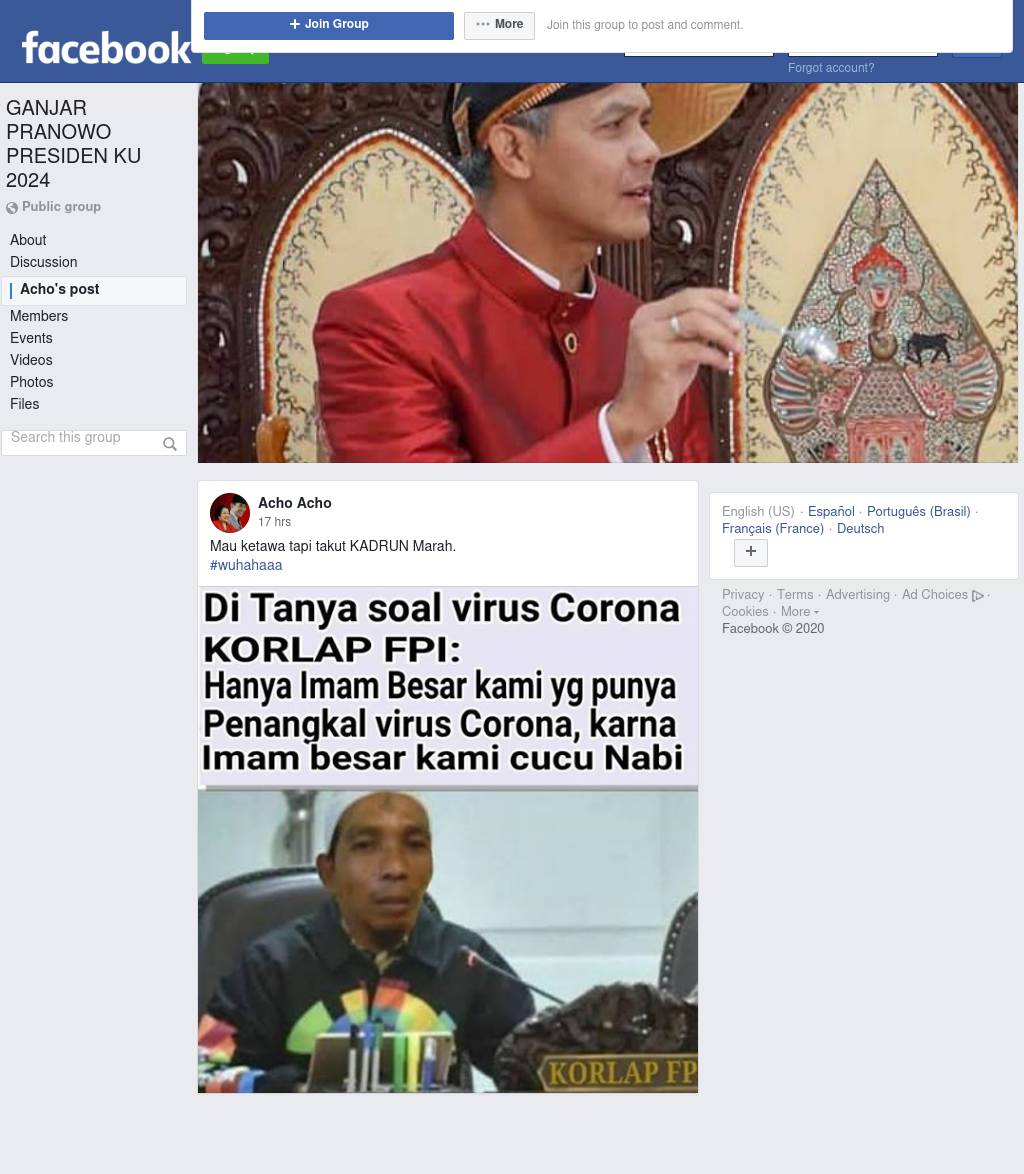1024x1174 pixels.
Task: Expand the footer More dropdown
Action: coord(799,612)
